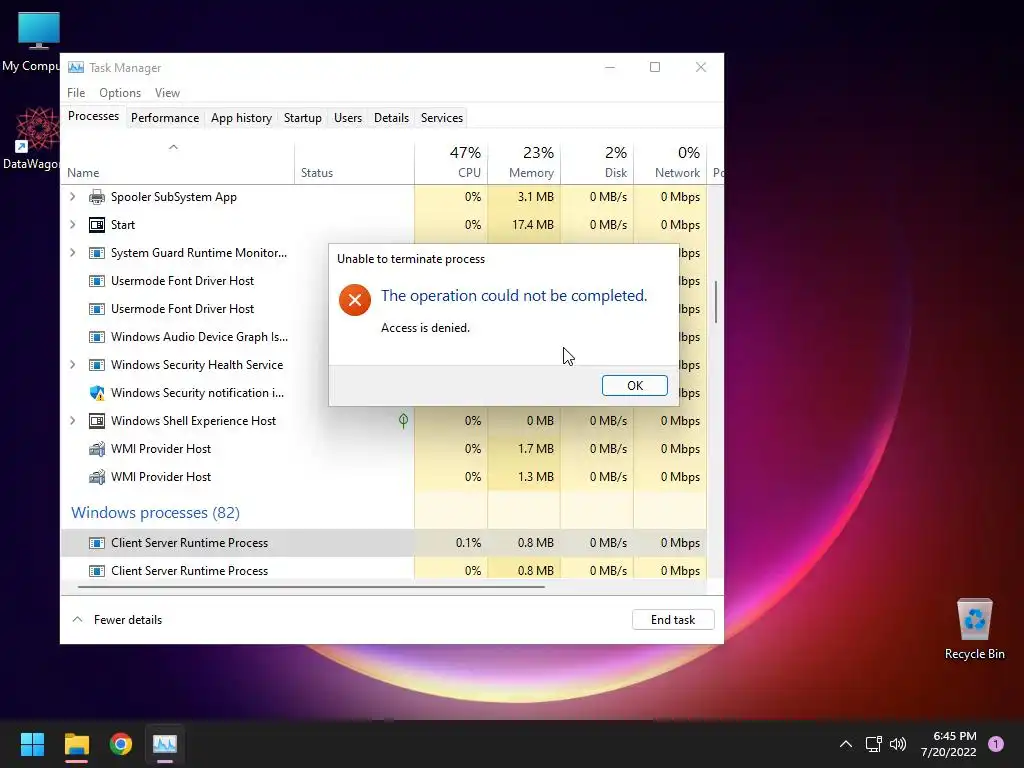Screen dimensions: 1024x768
Task: Click the End task button
Action: click(x=673, y=620)
